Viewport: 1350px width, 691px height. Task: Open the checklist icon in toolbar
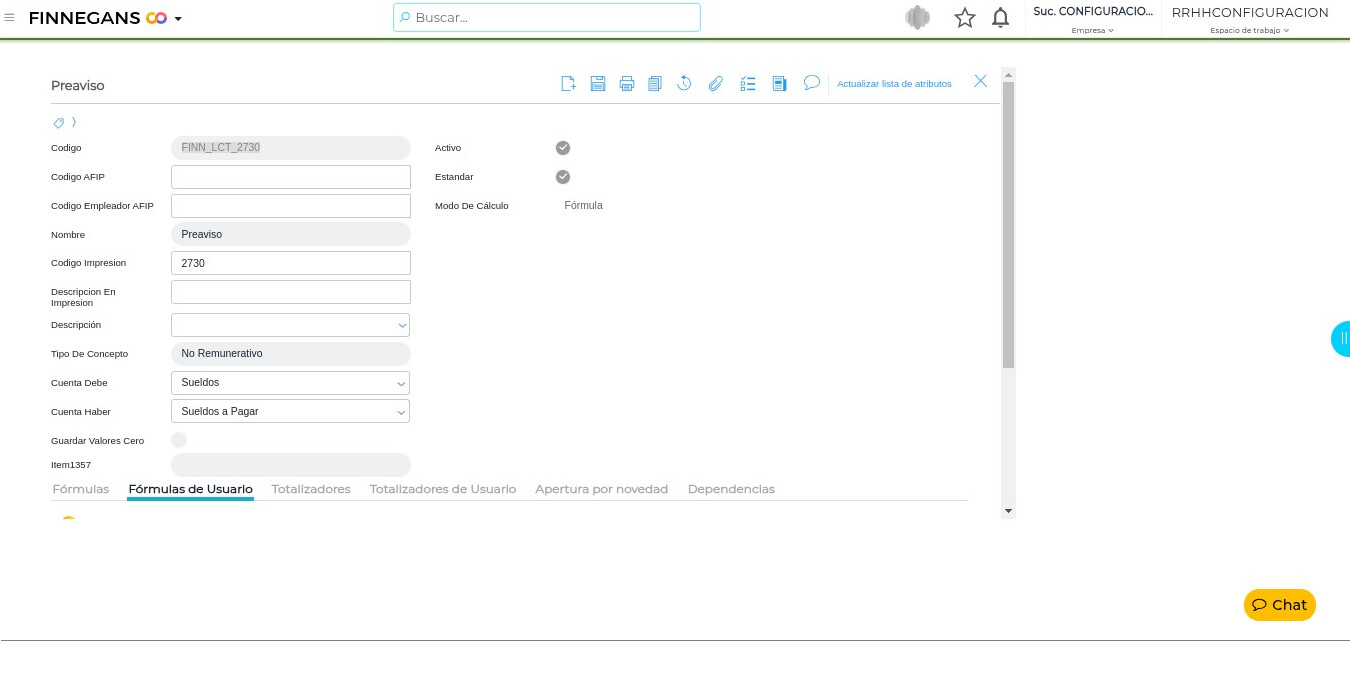point(748,84)
